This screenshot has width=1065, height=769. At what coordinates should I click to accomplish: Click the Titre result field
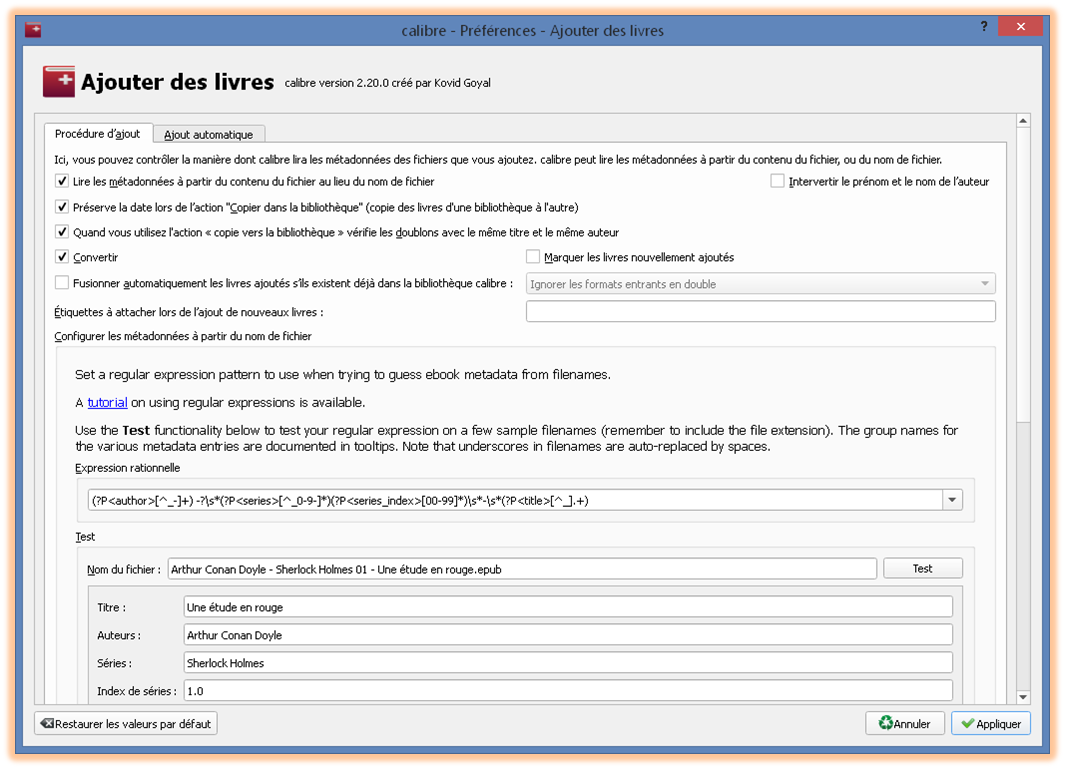tap(568, 607)
